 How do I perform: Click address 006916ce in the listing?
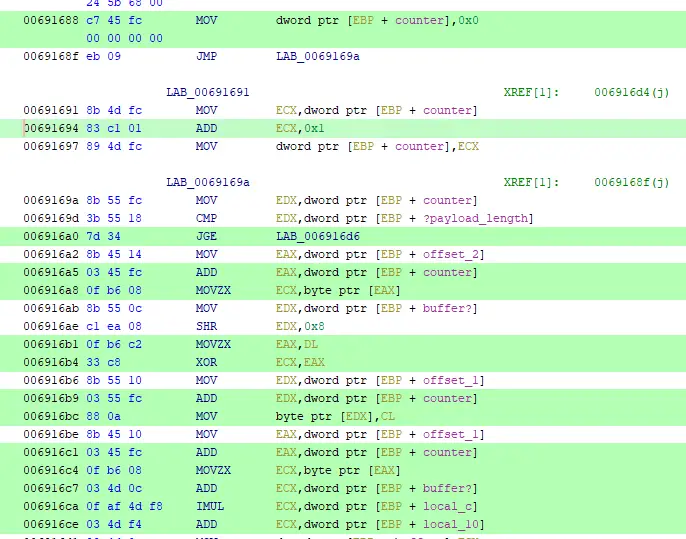(51, 524)
